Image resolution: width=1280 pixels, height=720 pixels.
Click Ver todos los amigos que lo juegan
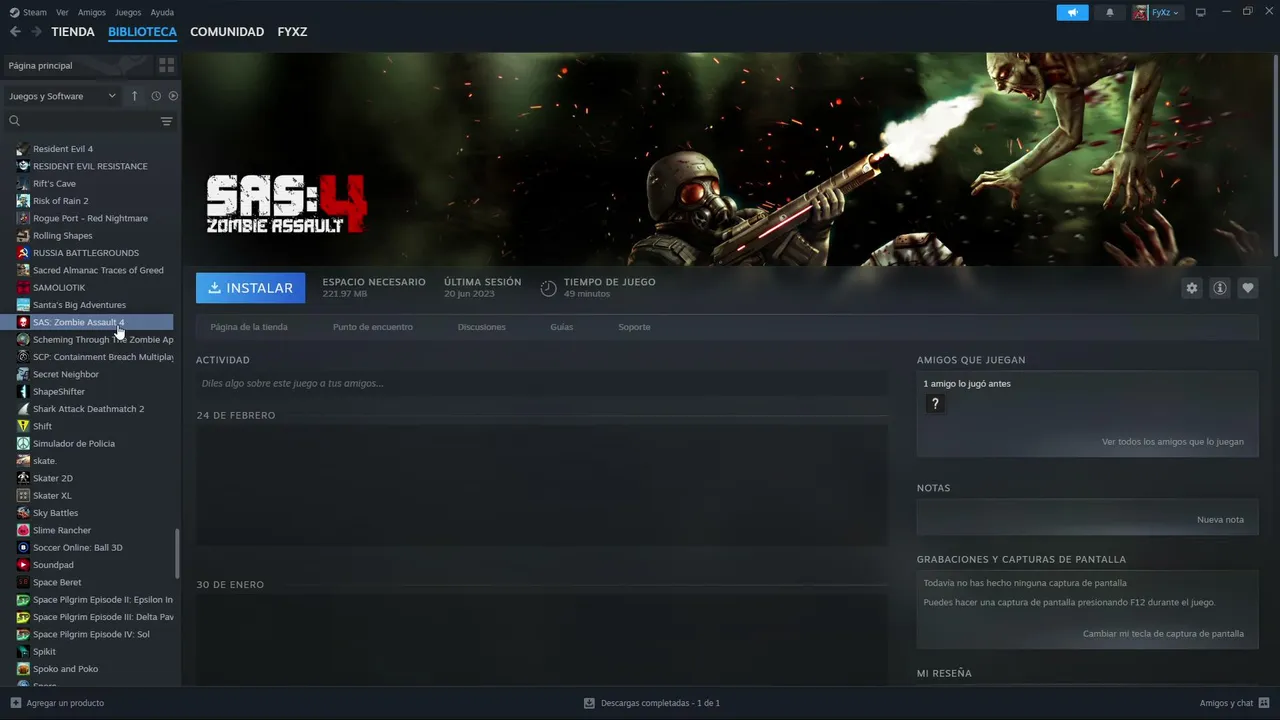[x=1173, y=442]
